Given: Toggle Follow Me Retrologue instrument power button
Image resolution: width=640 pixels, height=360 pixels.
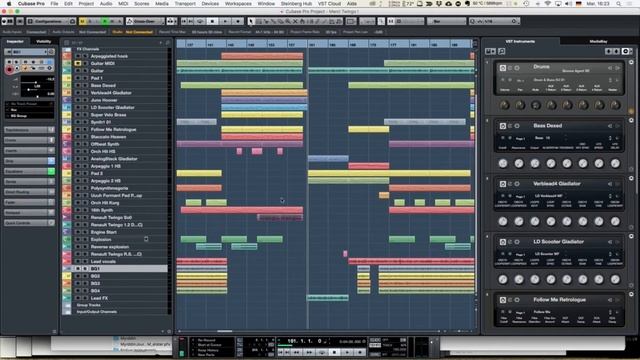Looking at the screenshot, I should click(503, 300).
